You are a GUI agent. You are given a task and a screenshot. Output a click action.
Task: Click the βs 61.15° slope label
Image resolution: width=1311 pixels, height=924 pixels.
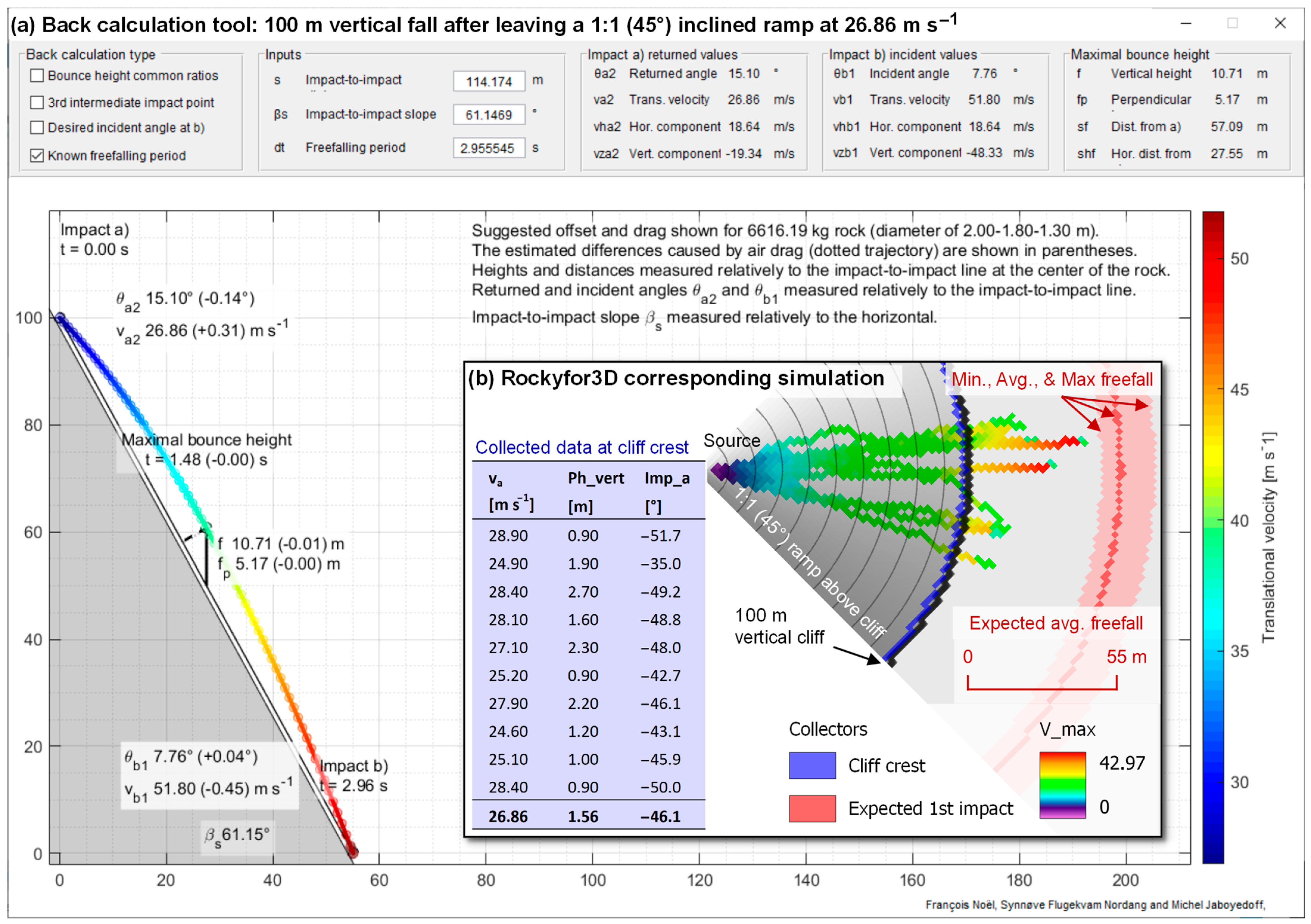coord(236,836)
